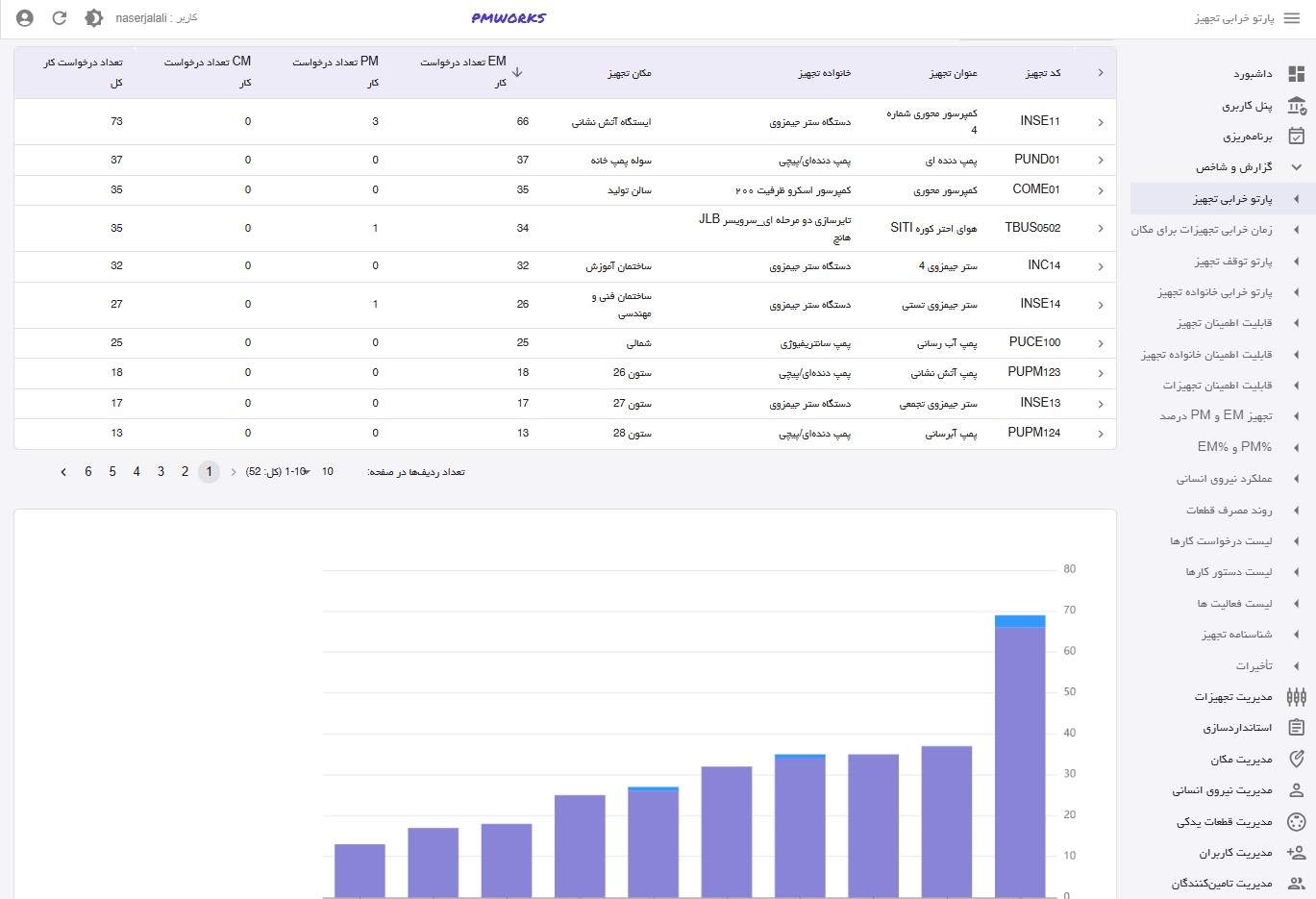Select the استانداردسازی standardization icon
This screenshot has width=1316, height=899.
tap(1298, 727)
